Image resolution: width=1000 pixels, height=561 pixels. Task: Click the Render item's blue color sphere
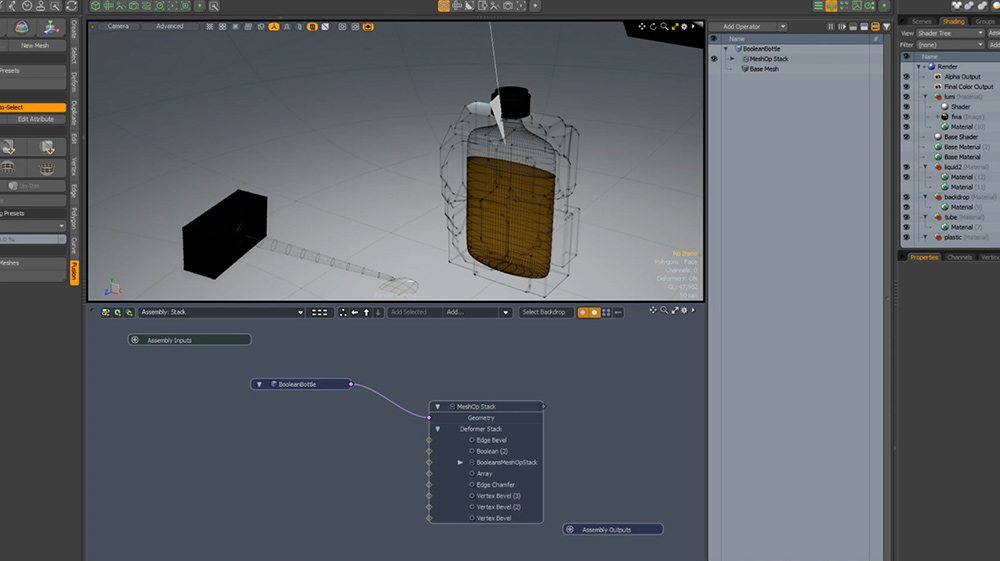pyautogui.click(x=932, y=67)
